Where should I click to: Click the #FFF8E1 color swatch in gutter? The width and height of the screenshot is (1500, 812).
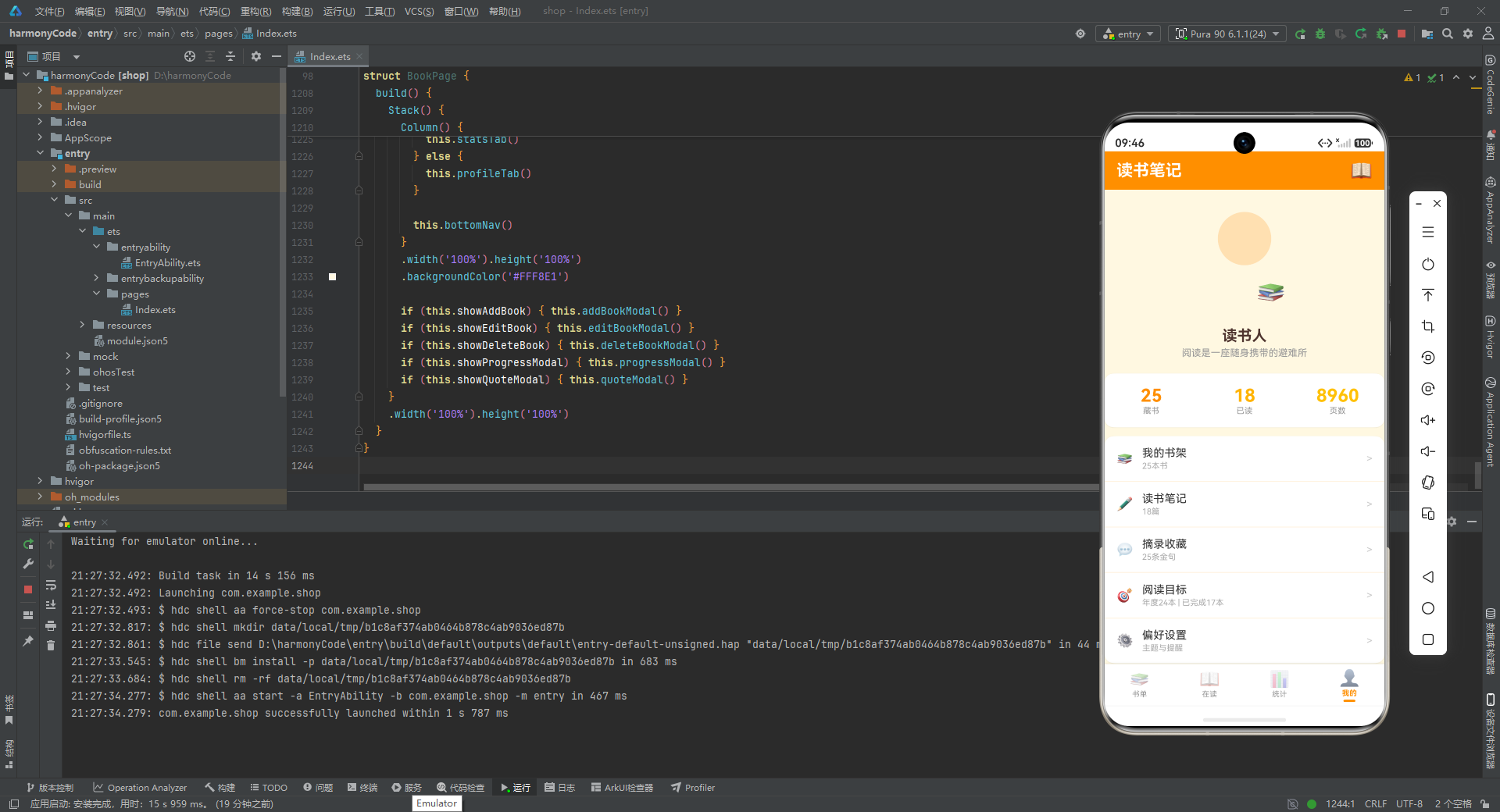[332, 276]
